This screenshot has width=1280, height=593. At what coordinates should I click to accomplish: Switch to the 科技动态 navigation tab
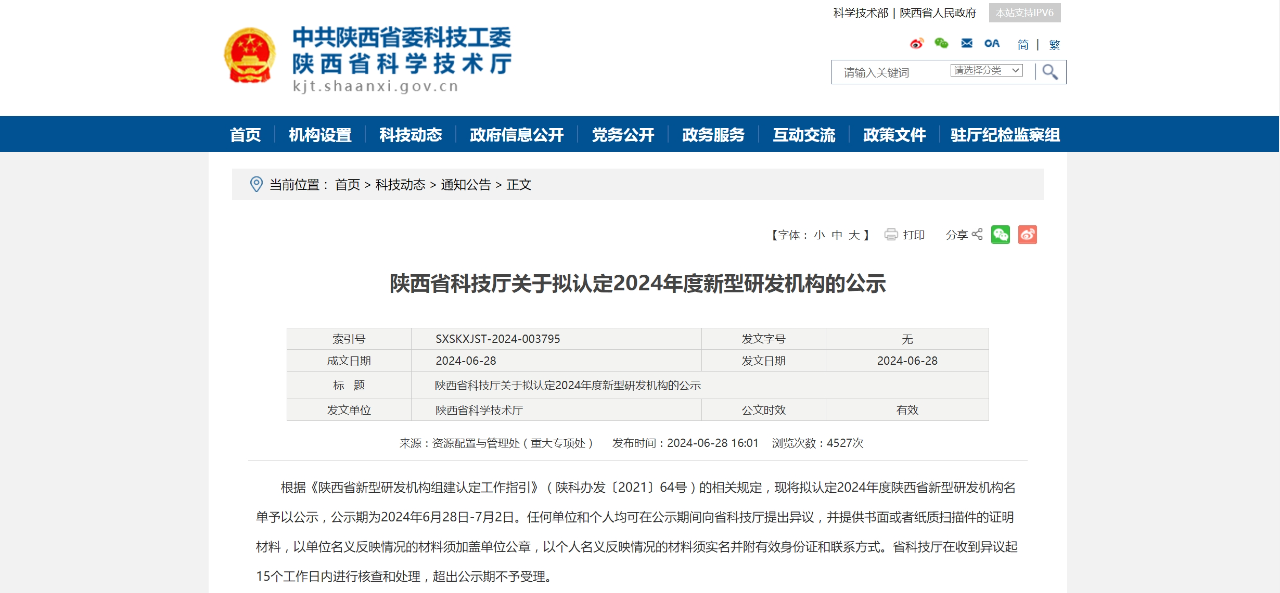pyautogui.click(x=410, y=134)
